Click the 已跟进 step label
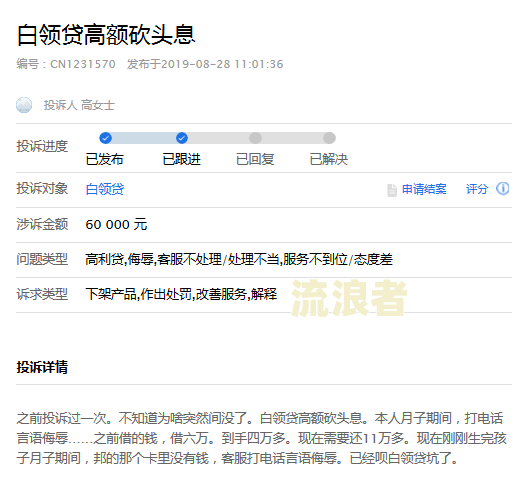Viewport: 530px width, 478px height. 182,159
